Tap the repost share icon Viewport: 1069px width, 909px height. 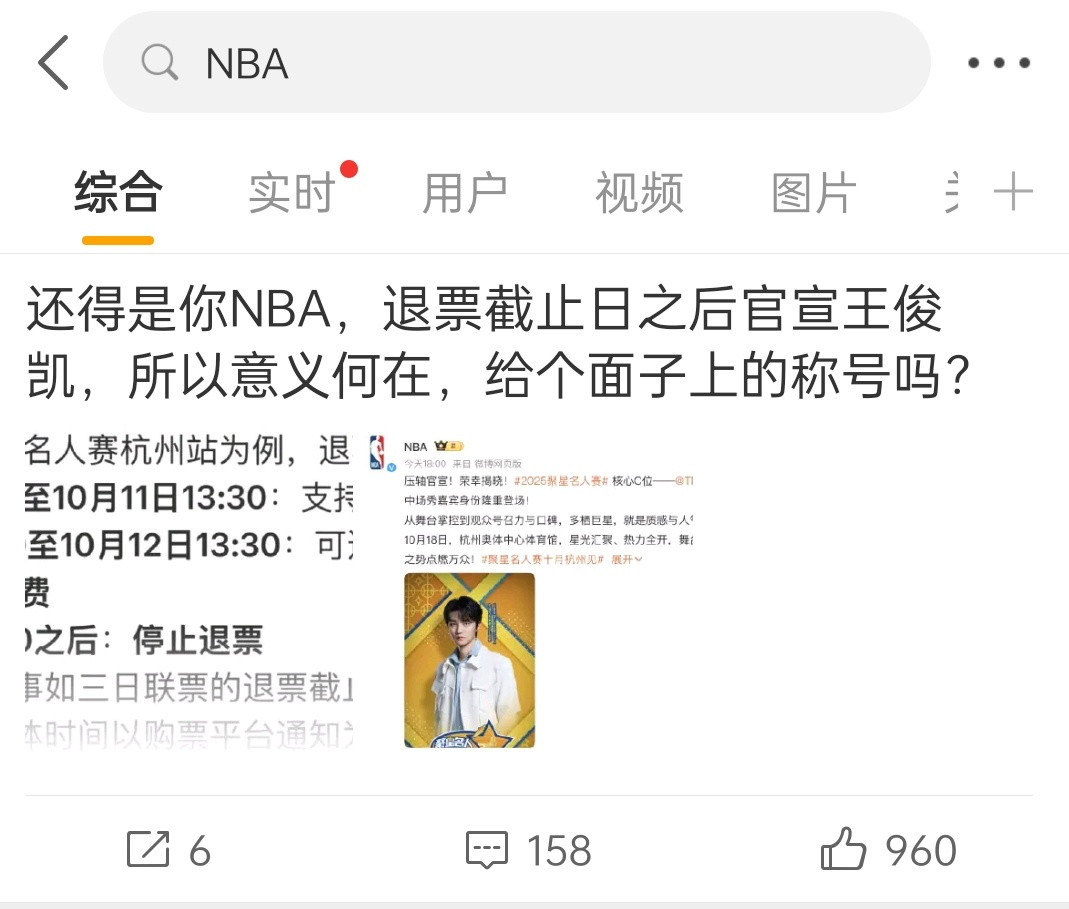click(x=148, y=850)
